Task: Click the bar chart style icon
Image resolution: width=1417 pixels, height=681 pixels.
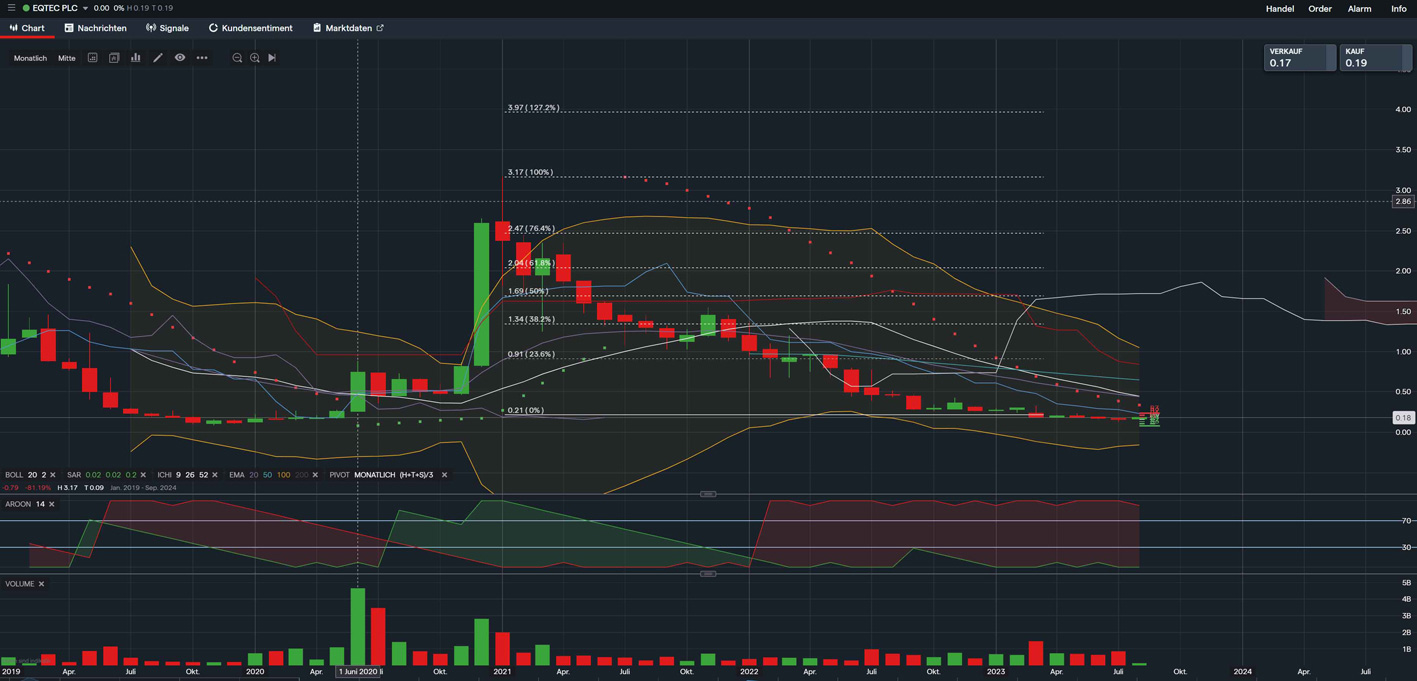Action: (x=135, y=58)
